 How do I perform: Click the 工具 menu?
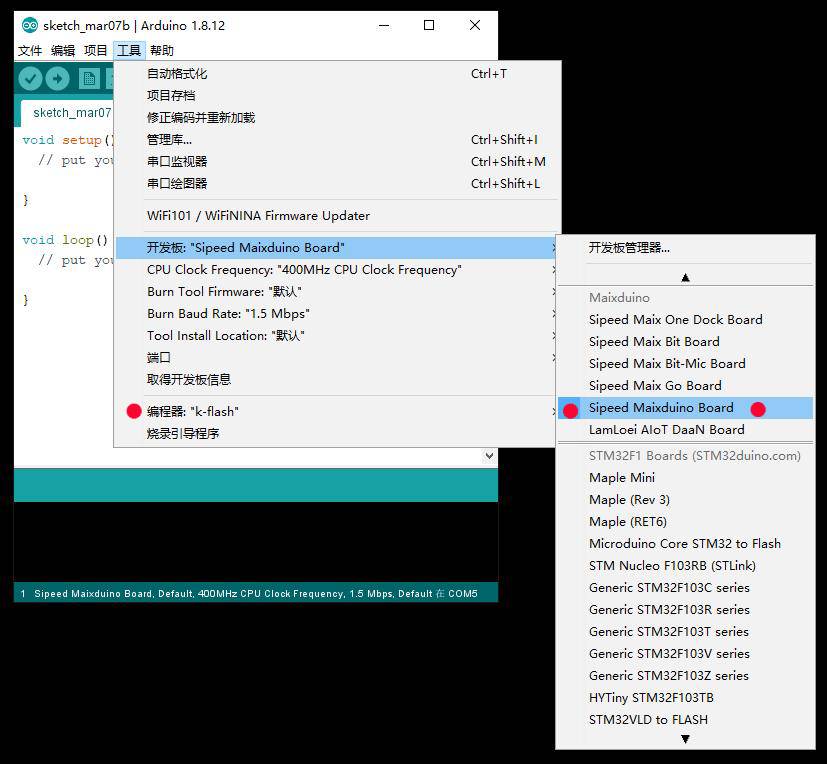(129, 51)
